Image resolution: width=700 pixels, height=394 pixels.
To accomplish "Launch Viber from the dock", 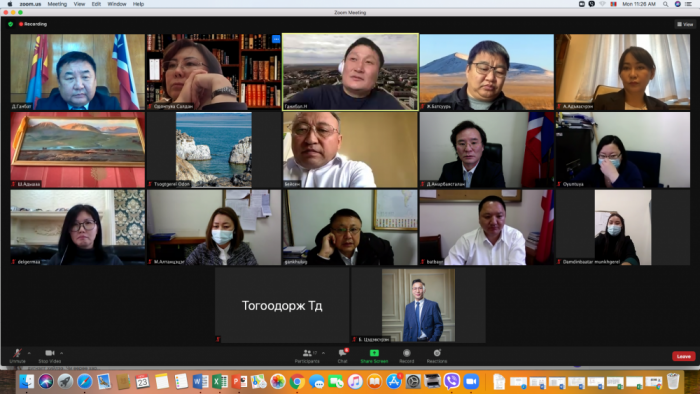I will click(x=451, y=381).
